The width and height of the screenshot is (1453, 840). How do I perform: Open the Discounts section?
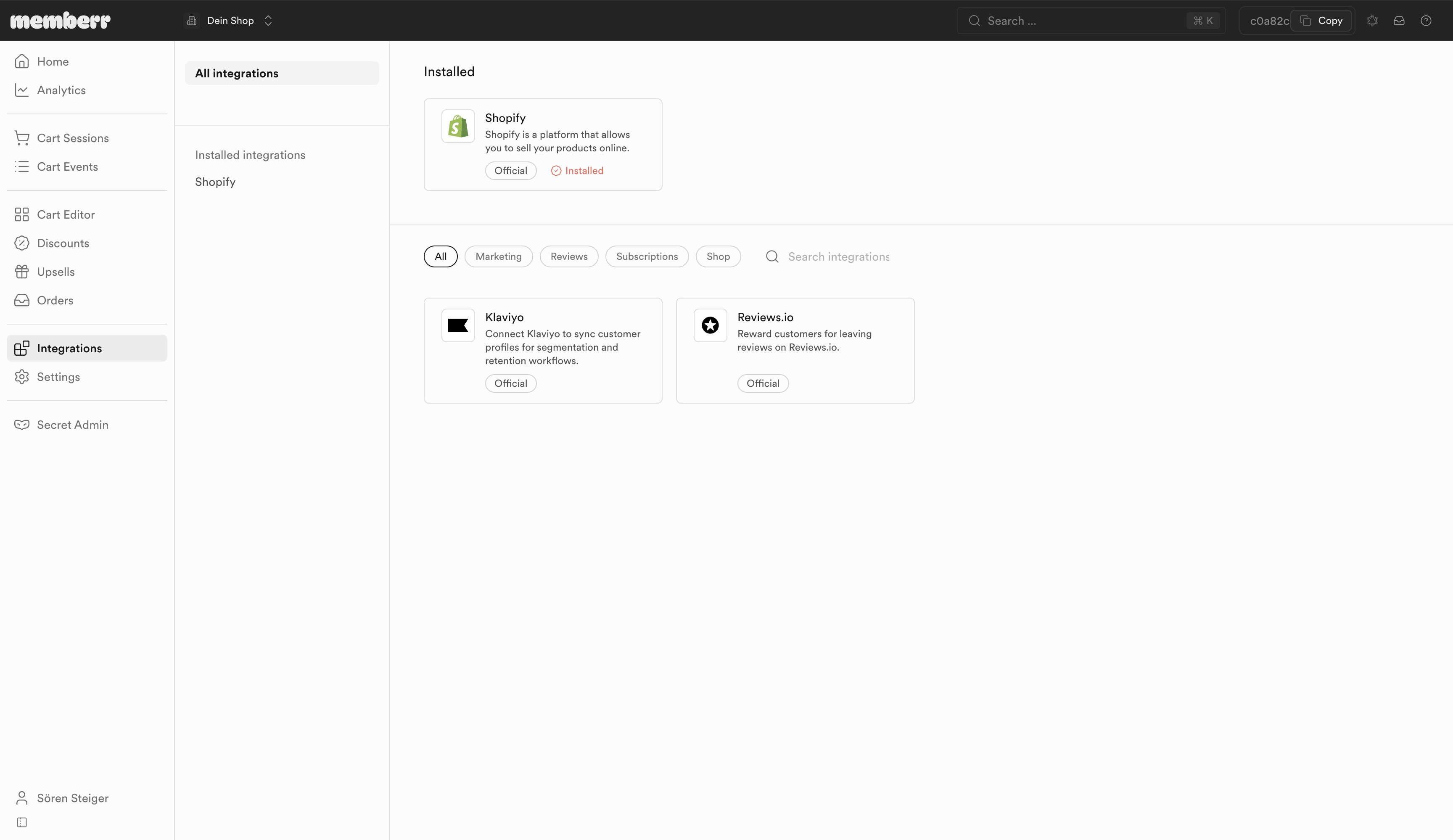(x=87, y=243)
